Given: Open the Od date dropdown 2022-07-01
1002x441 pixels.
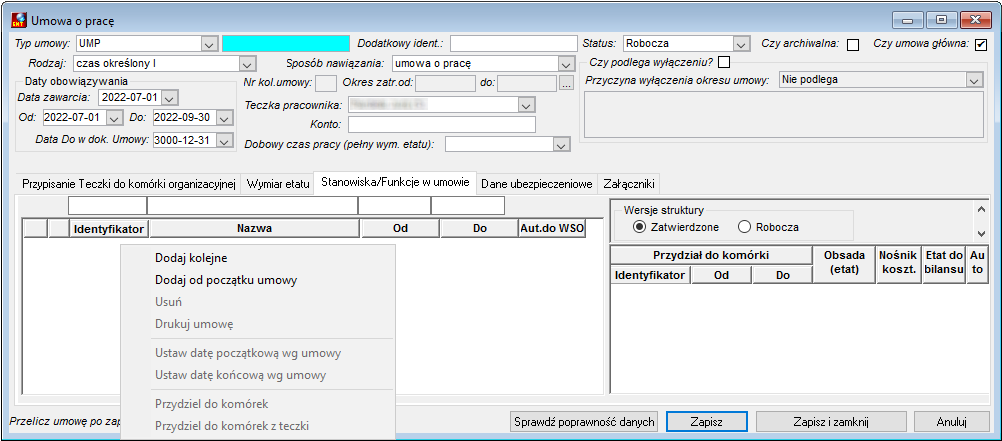Looking at the screenshot, I should click(114, 118).
